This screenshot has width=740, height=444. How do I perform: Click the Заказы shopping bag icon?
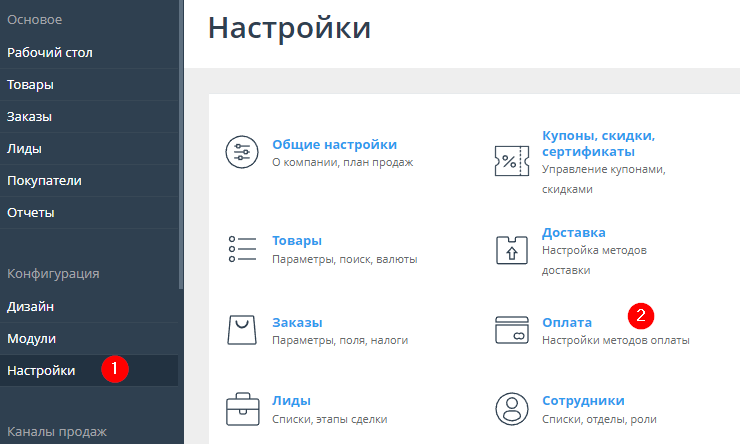tap(242, 330)
